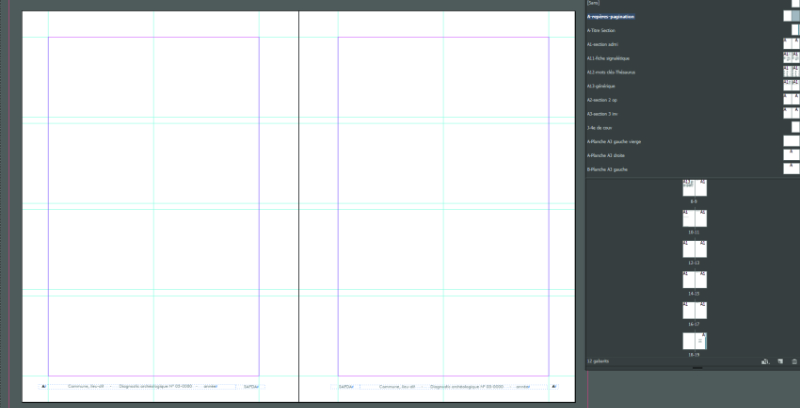Select the A1-section admi master
Viewport: 800px width, 408px height.
(692, 44)
